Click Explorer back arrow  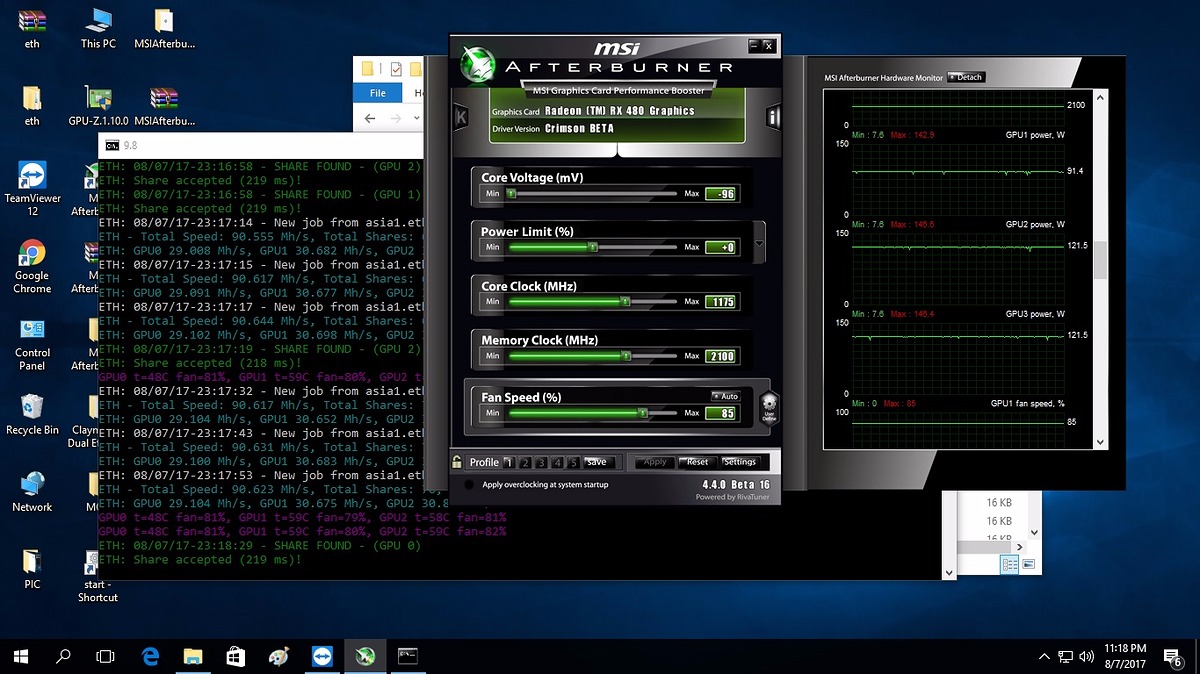click(371, 118)
